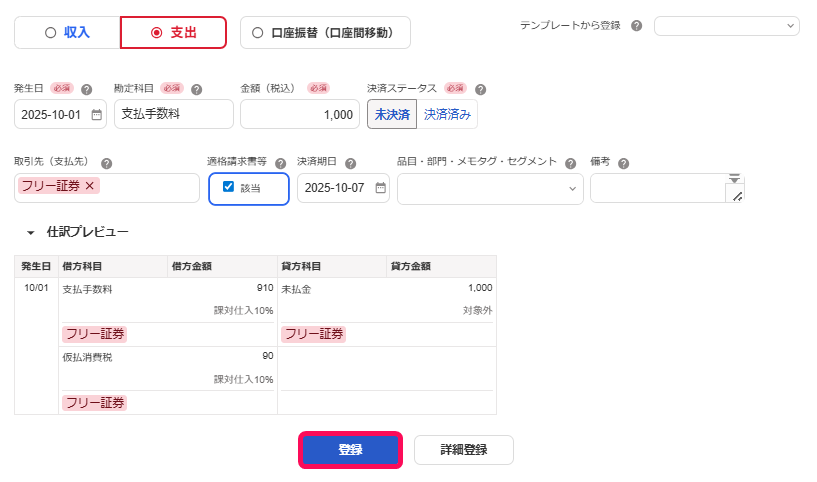The width and height of the screenshot is (817, 482).
Task: Click フリー証券 tag under 支払手数料 row
Action: click(x=94, y=334)
